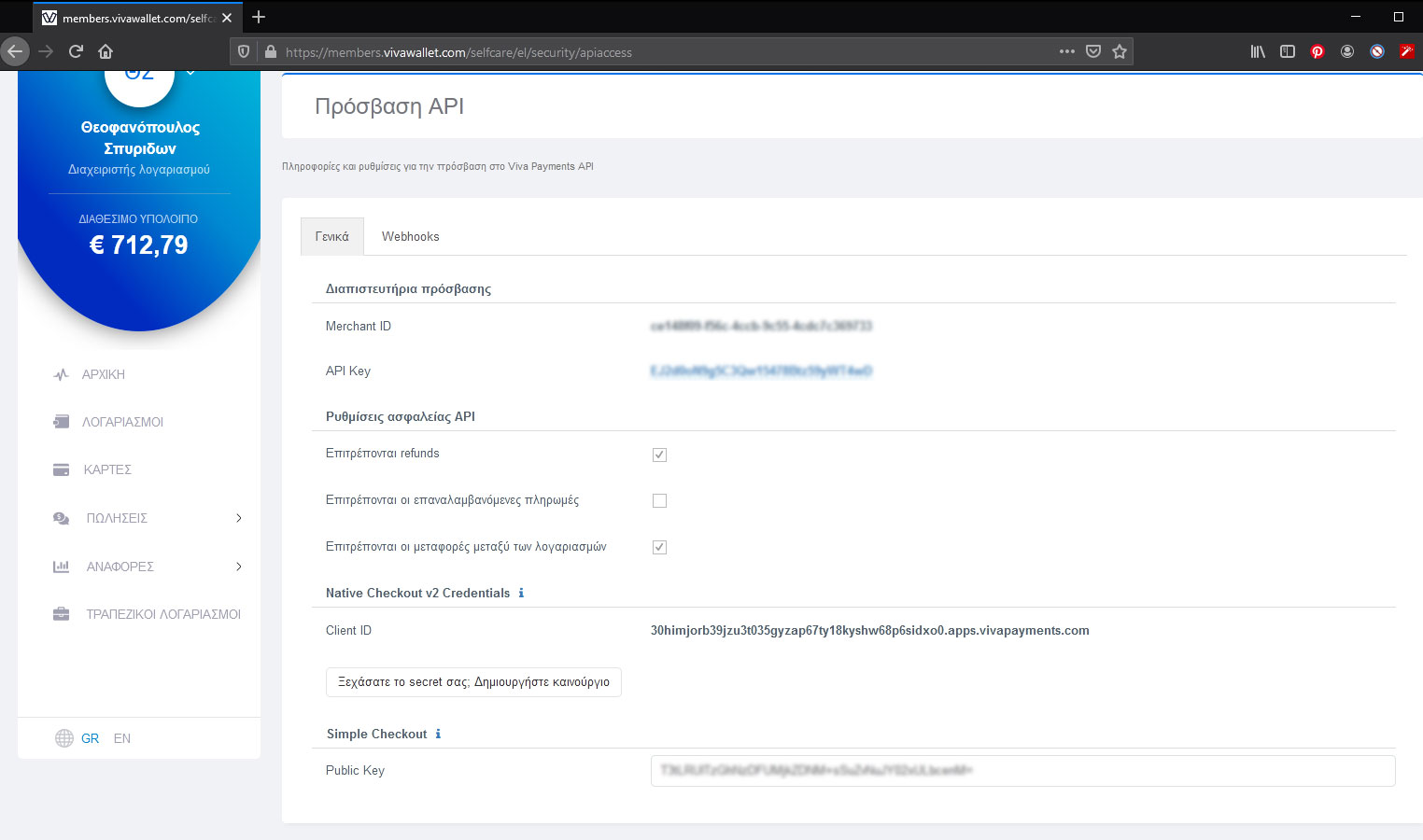Select the chart icon for ΑΝΑΦΟΡΕΣ
Screen dimensions: 1423x840
61,566
